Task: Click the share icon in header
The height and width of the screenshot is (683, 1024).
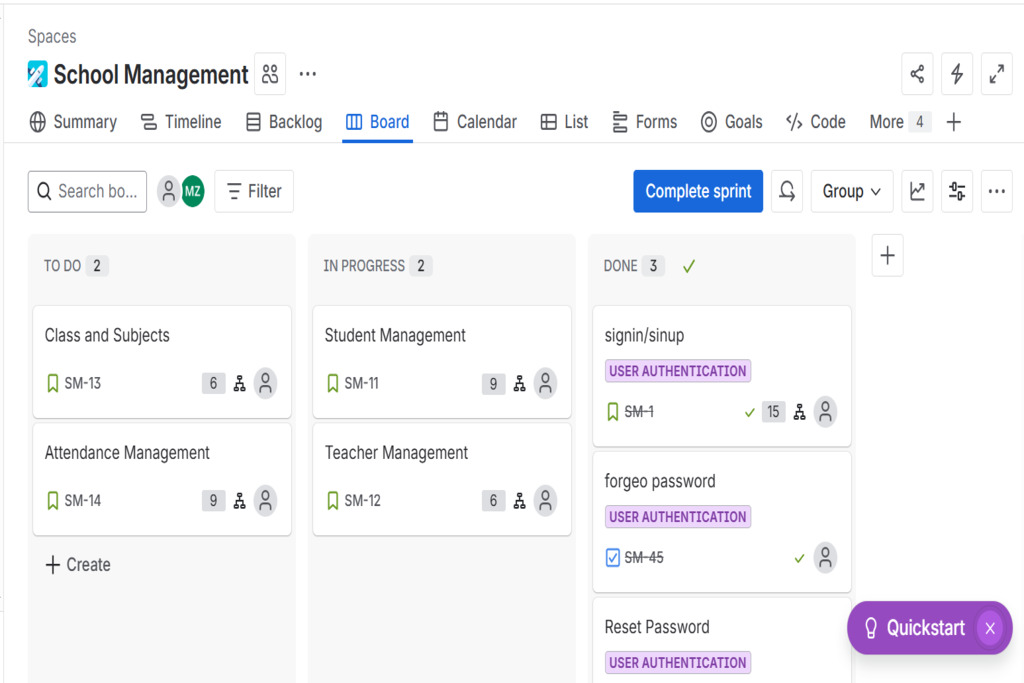Action: tap(917, 74)
